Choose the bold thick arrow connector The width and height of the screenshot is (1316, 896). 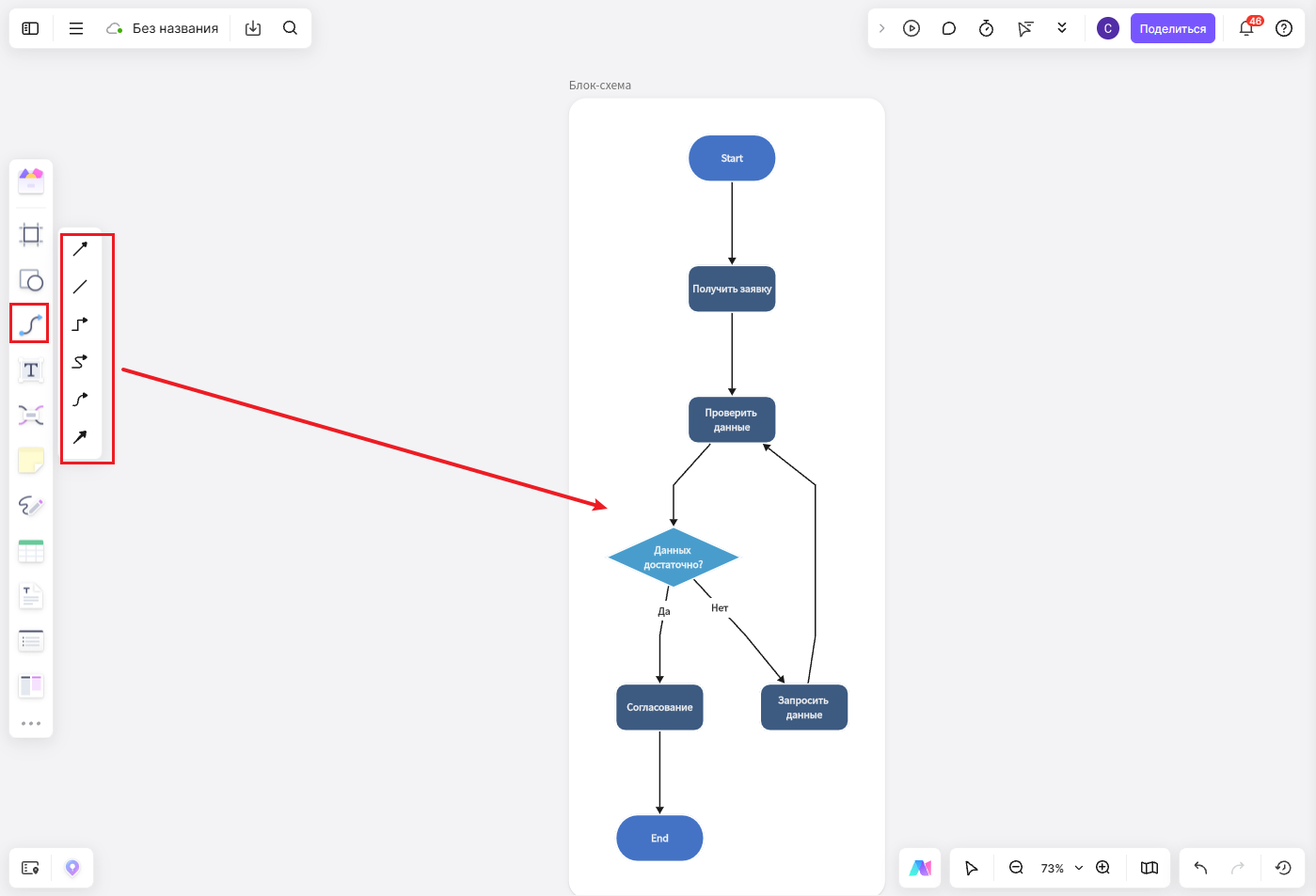(80, 437)
